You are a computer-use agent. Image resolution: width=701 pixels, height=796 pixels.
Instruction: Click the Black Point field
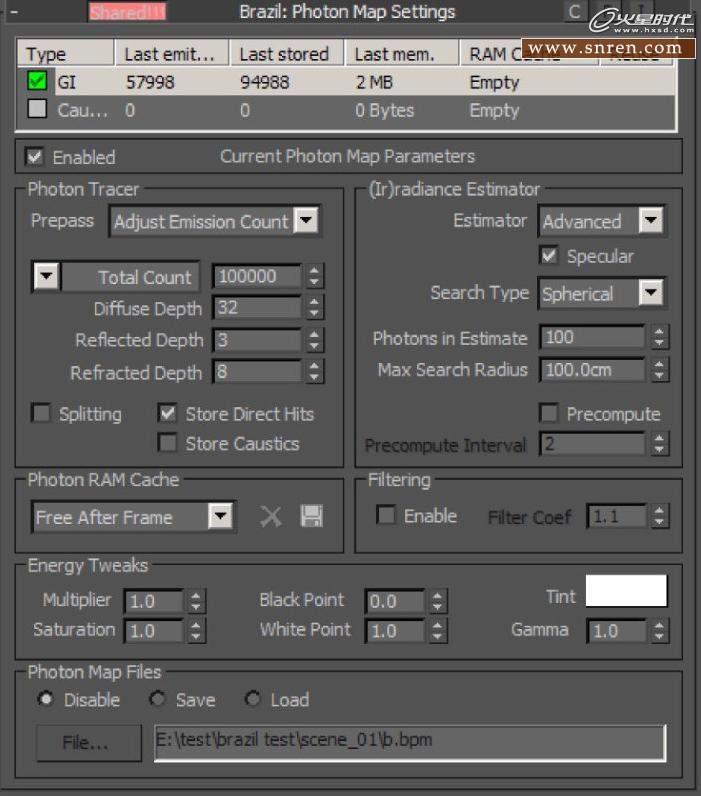pyautogui.click(x=394, y=601)
